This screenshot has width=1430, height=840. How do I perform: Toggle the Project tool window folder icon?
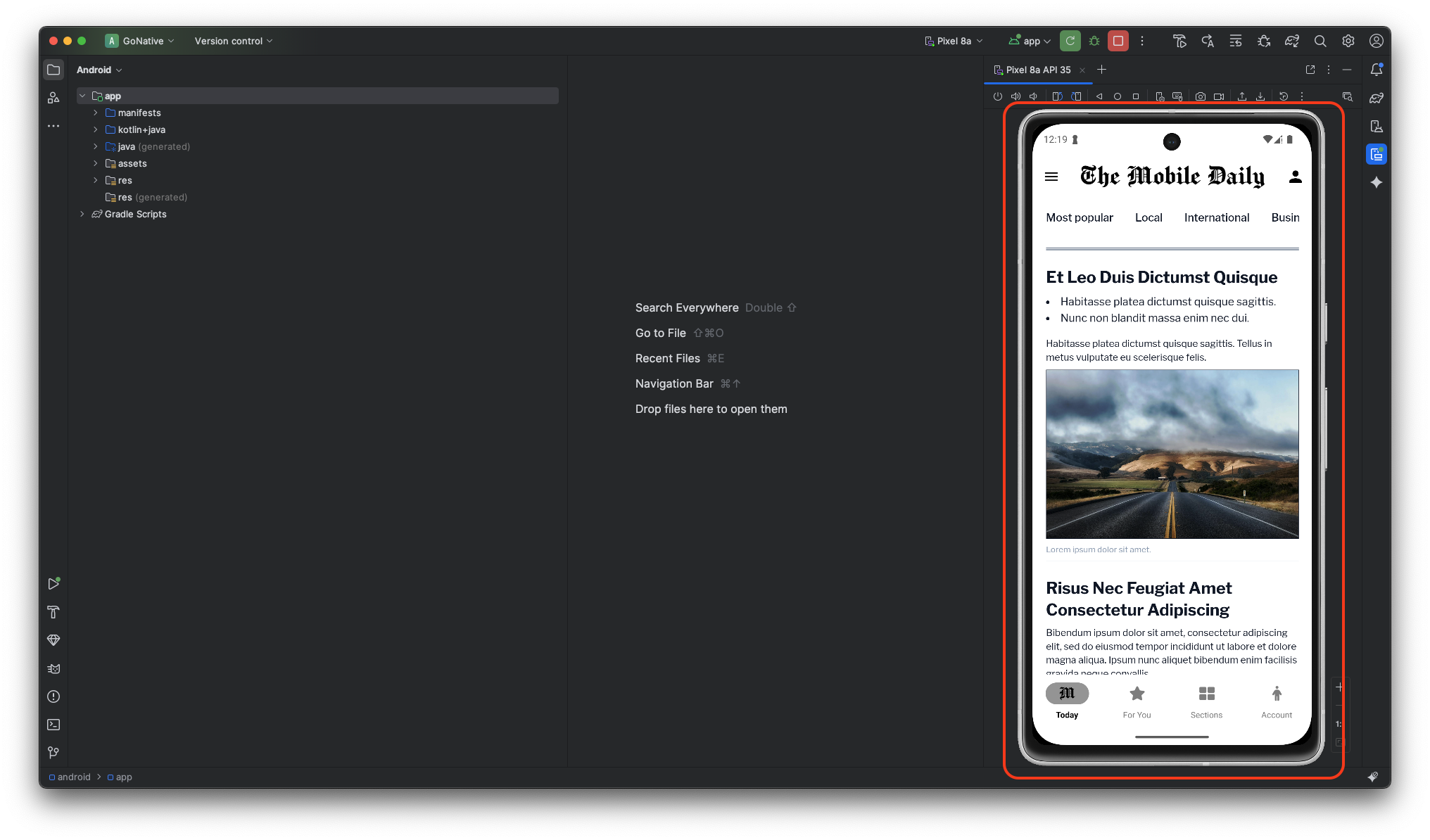pos(53,70)
